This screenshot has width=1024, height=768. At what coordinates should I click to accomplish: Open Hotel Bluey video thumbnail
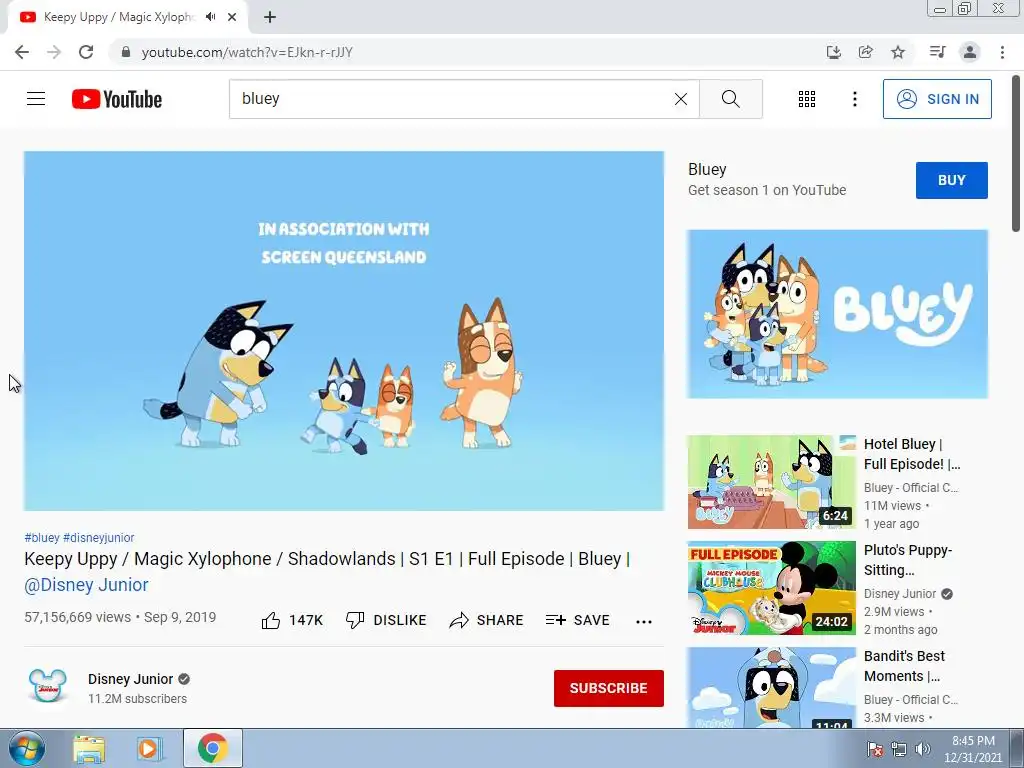pos(771,482)
